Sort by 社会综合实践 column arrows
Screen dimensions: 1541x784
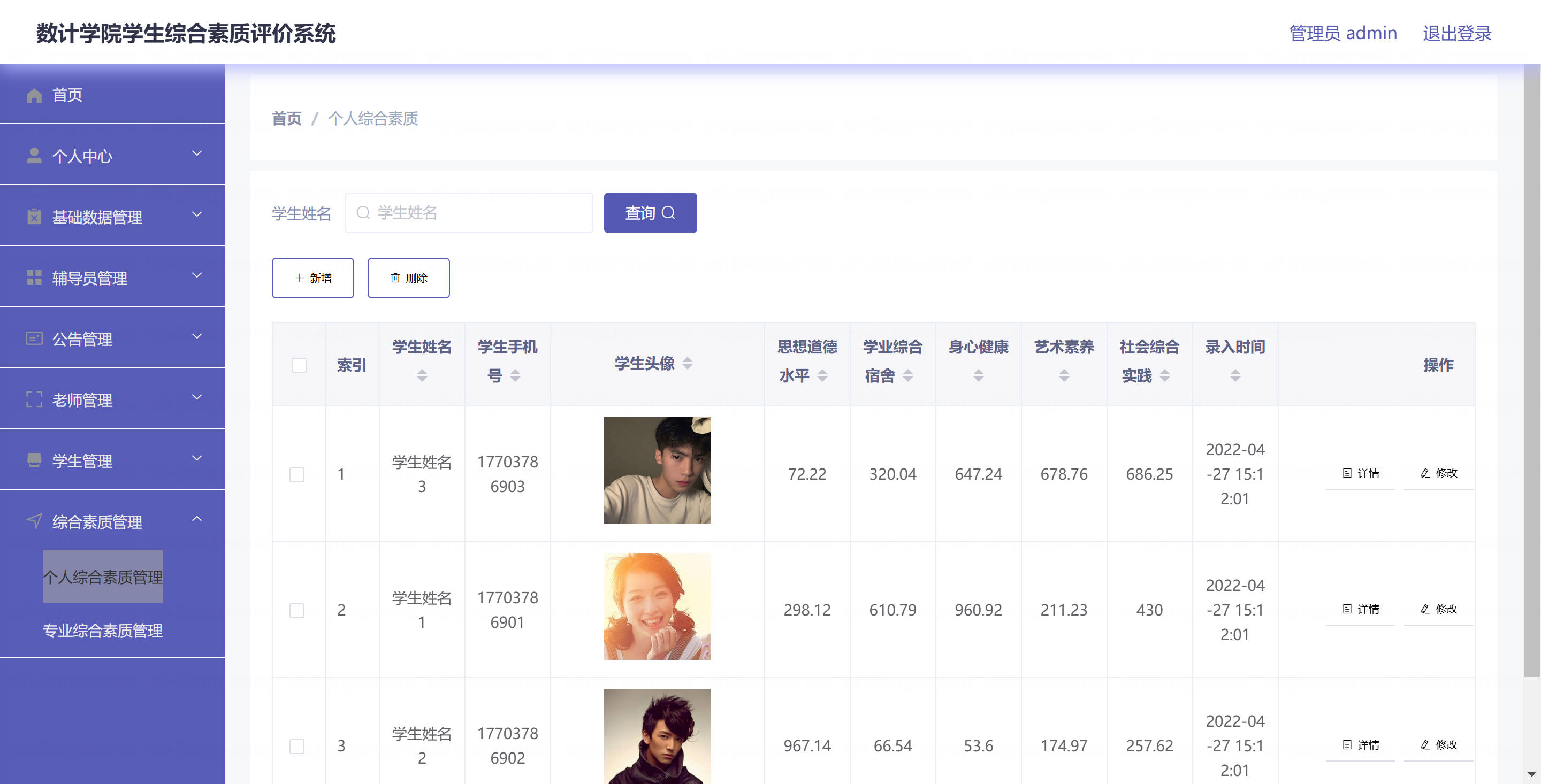1164,375
